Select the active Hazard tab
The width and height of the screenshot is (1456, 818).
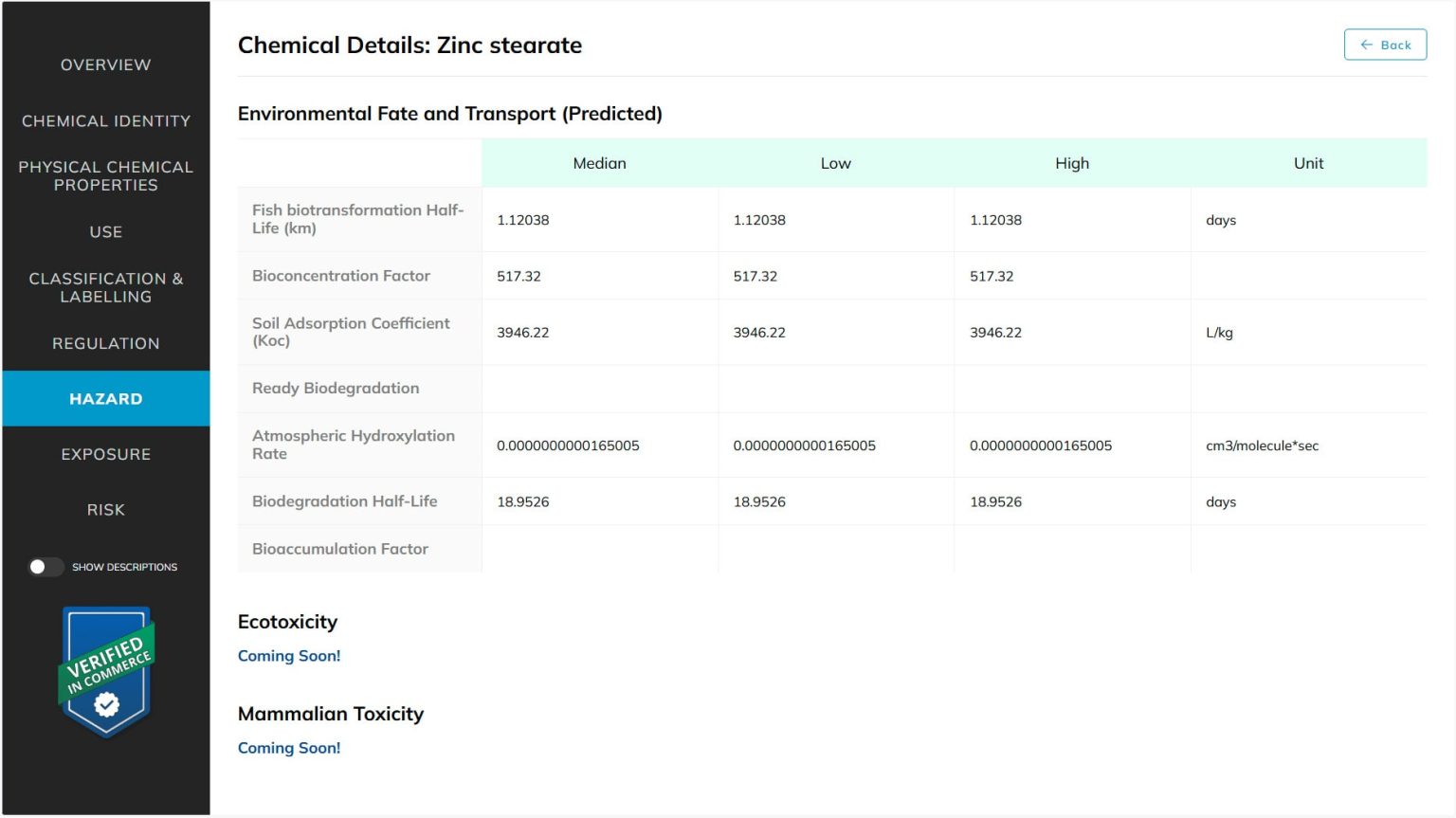(105, 398)
